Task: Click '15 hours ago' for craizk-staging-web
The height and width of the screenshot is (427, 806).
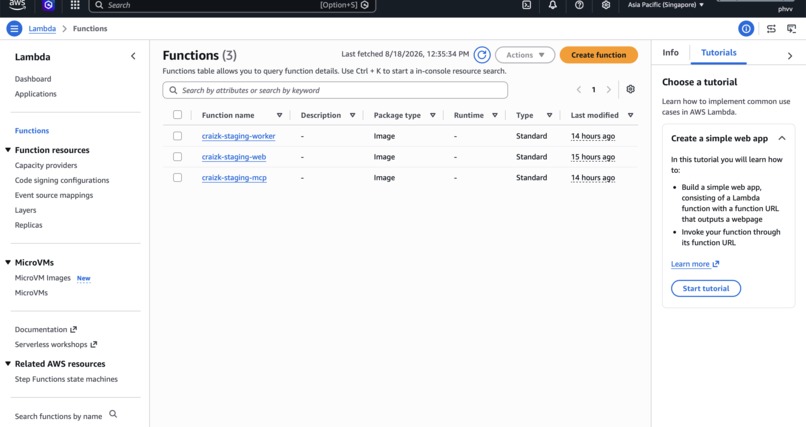Action: tap(593, 157)
